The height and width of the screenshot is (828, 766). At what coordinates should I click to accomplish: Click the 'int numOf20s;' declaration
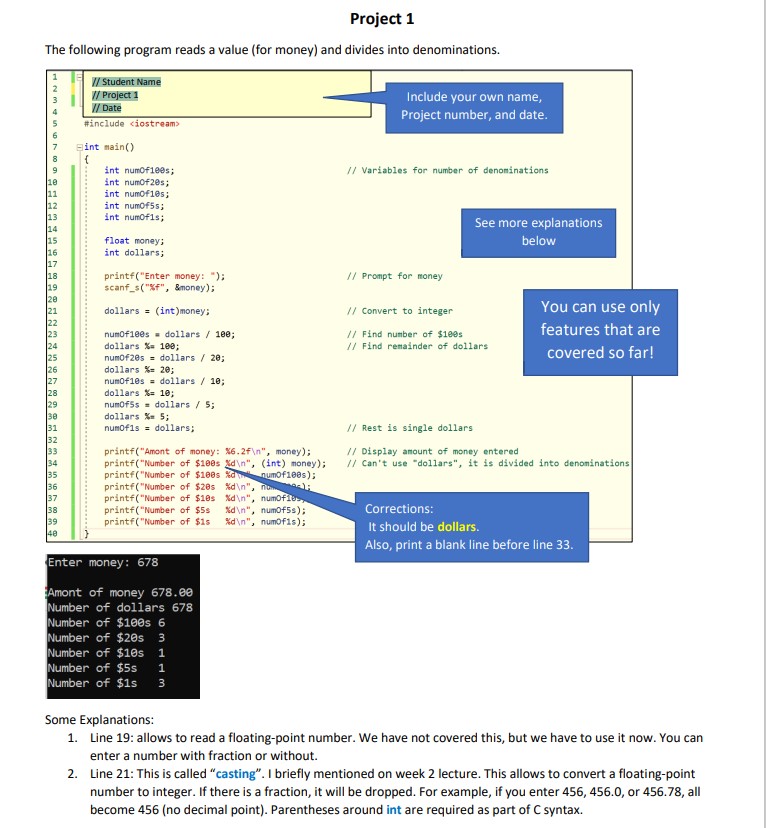[x=136, y=182]
